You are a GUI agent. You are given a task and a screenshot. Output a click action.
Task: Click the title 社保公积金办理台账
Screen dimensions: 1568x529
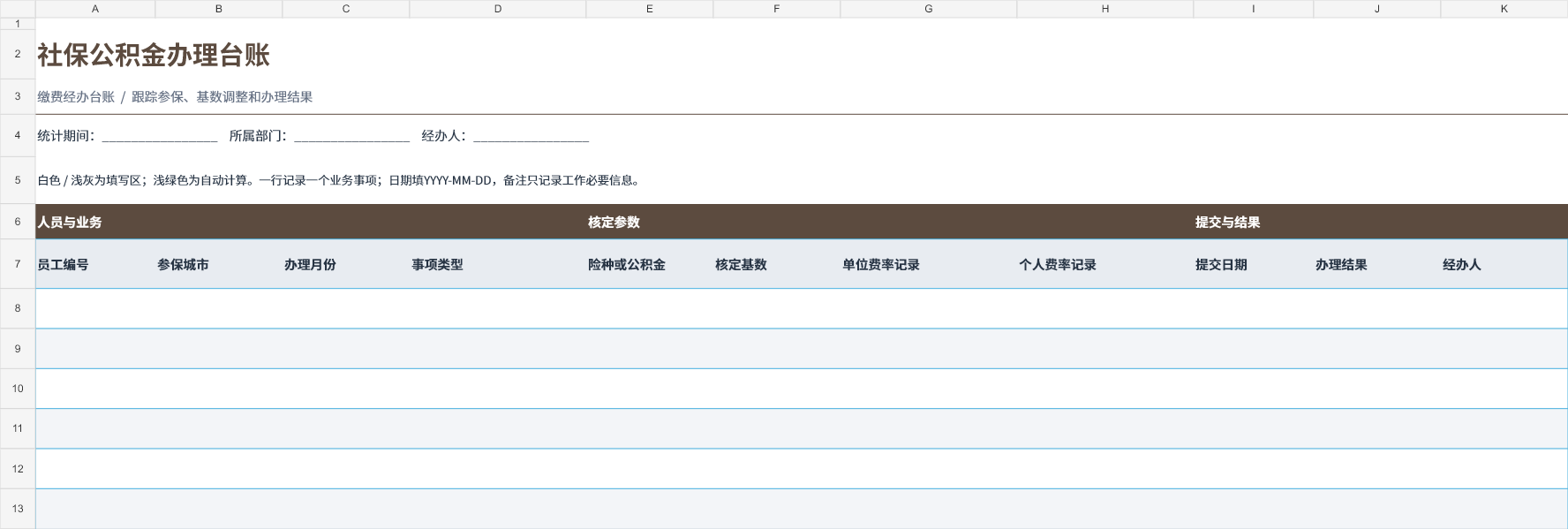click(x=154, y=56)
